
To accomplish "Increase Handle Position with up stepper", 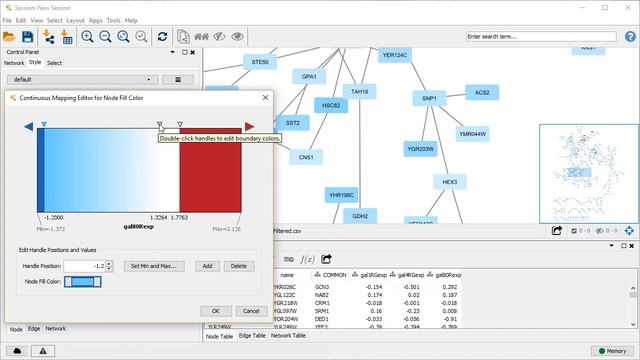I will (x=109, y=263).
